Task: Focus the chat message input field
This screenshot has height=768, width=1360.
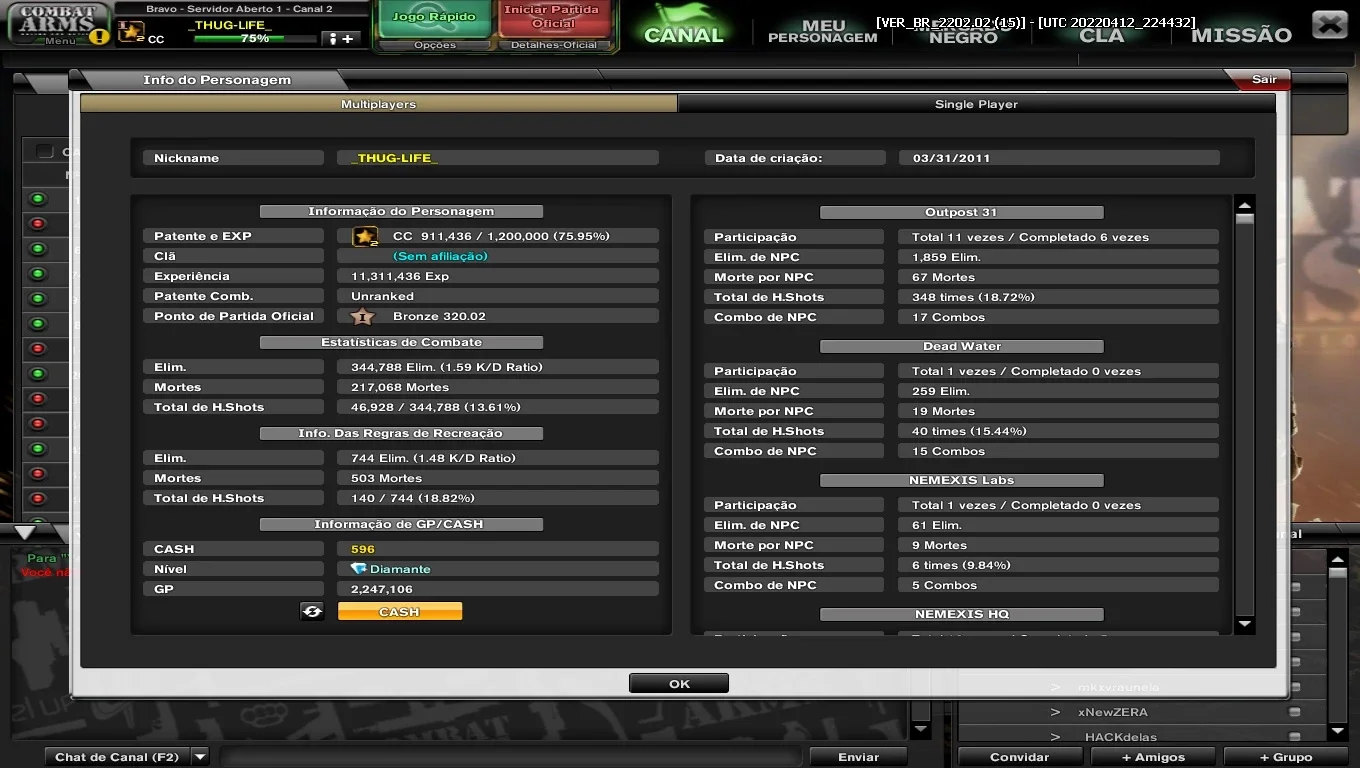Action: pyautogui.click(x=509, y=757)
